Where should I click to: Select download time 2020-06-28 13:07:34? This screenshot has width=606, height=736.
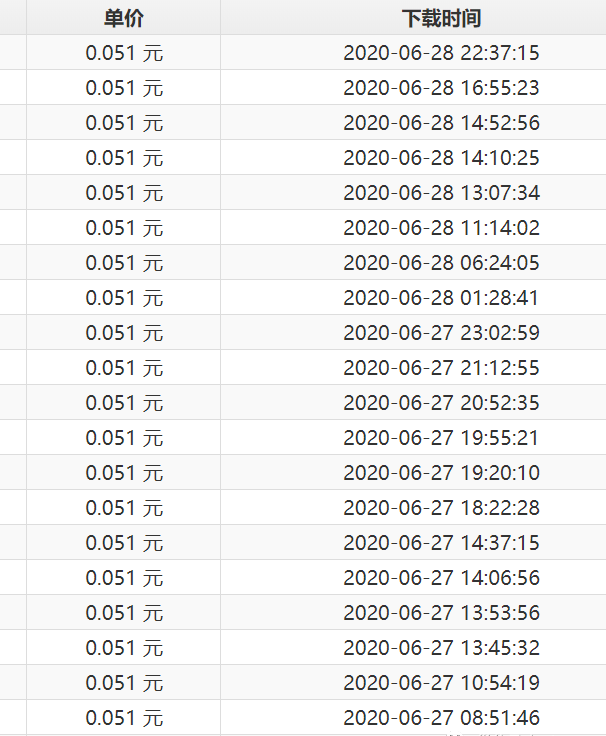441,192
